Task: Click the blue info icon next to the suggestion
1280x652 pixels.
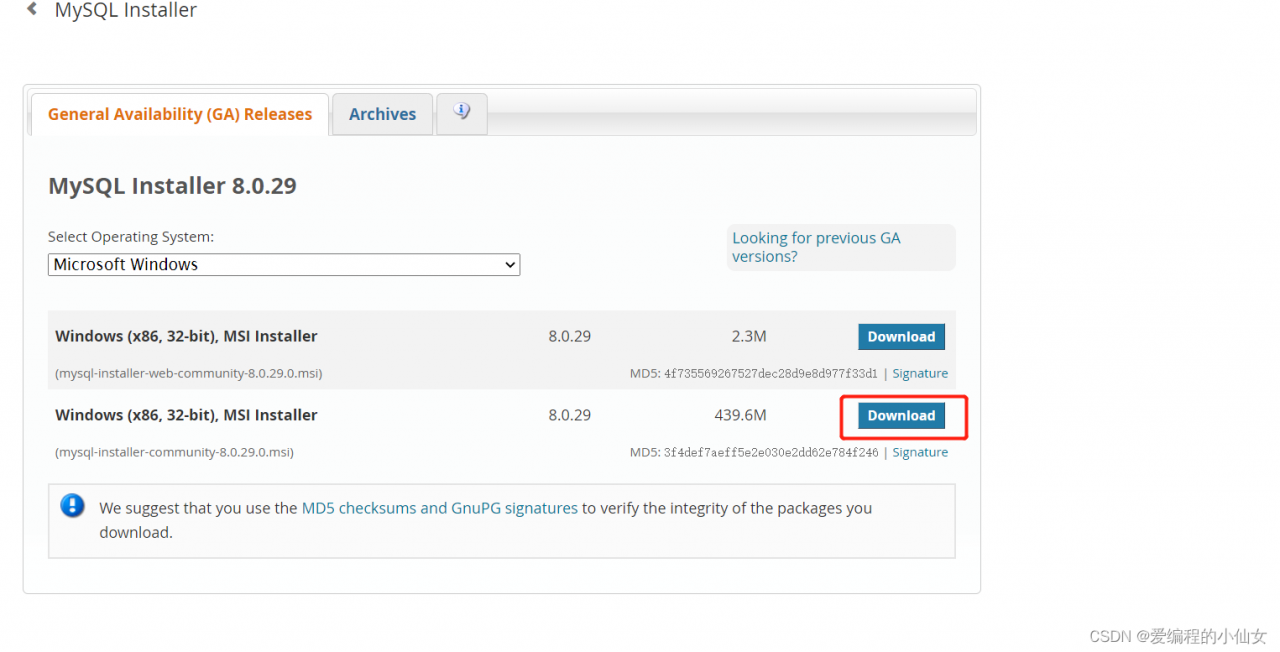Action: point(72,506)
